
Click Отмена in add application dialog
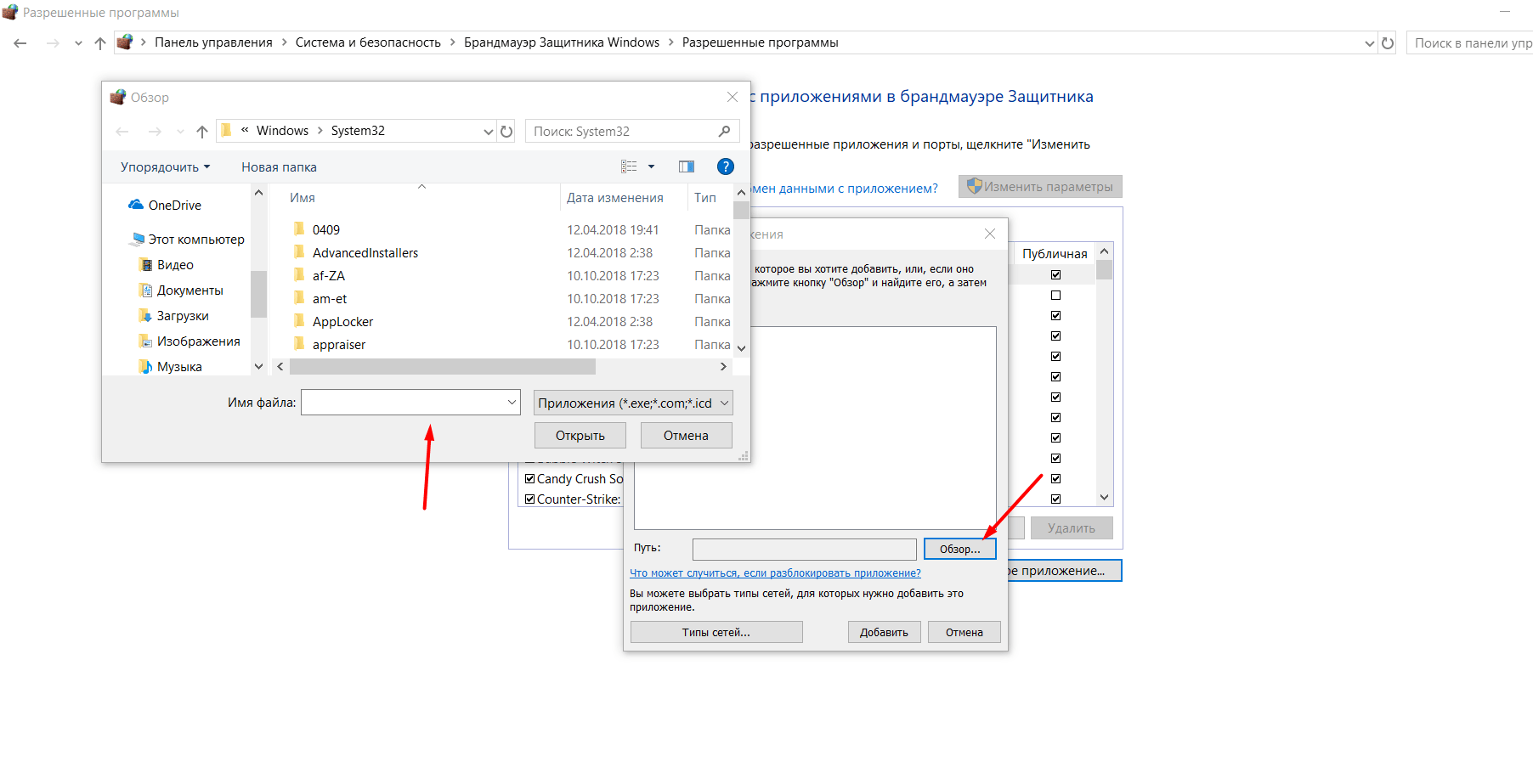pos(964,633)
